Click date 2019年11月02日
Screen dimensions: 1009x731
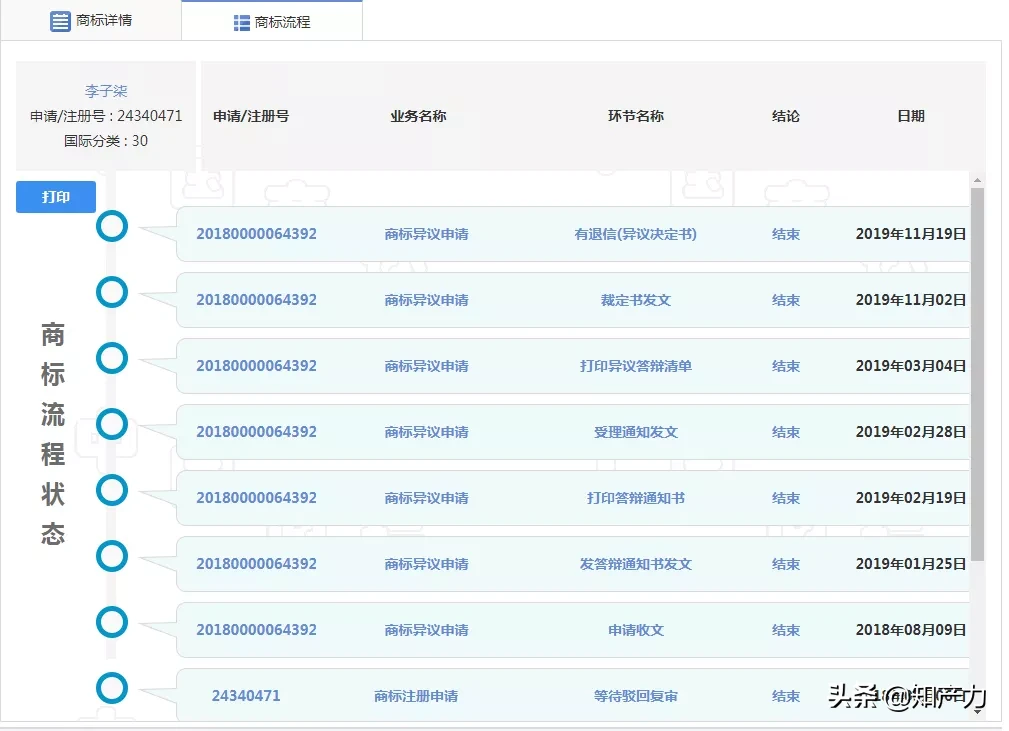tap(911, 301)
